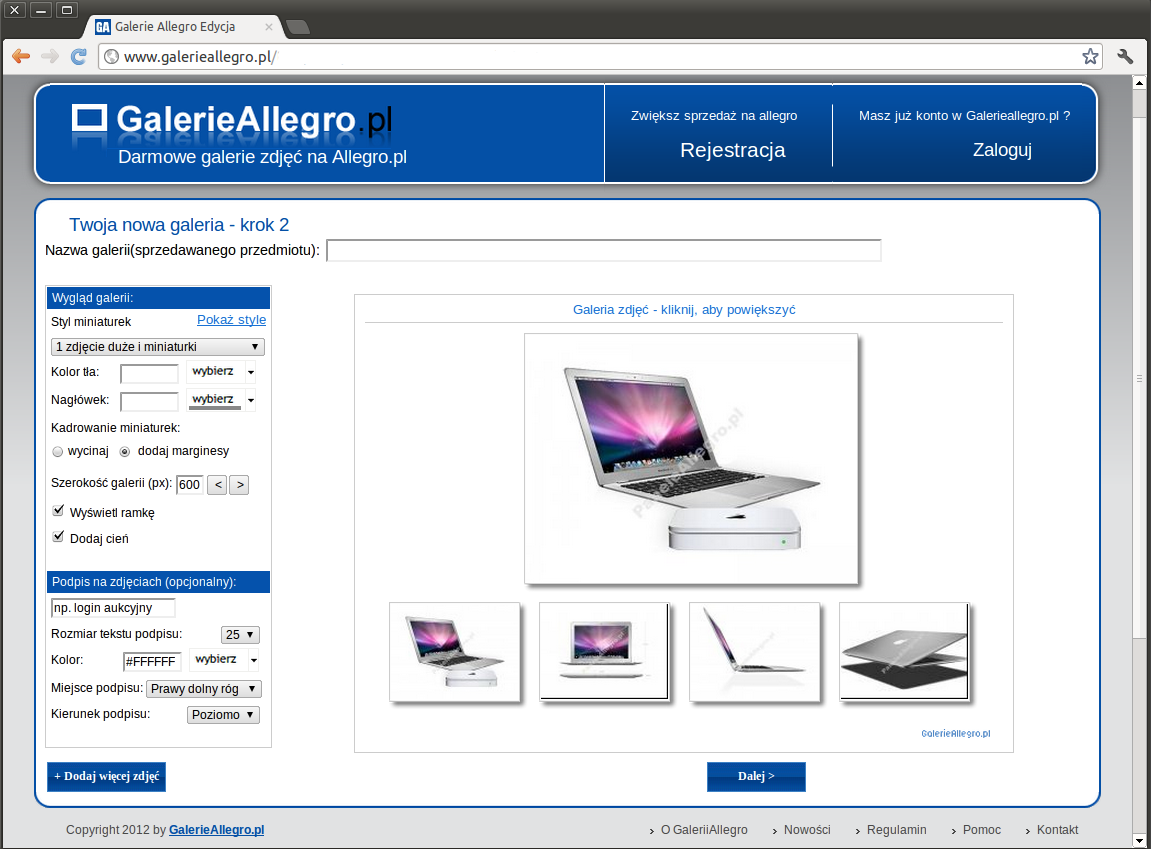Close the Galerie Allegro Edycja tab
The height and width of the screenshot is (849, 1151).
269,27
